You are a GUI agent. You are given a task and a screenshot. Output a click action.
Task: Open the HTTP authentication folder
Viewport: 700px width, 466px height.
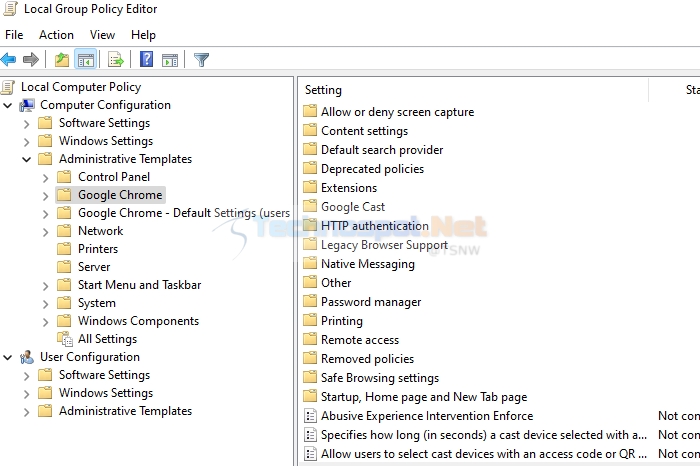[375, 226]
